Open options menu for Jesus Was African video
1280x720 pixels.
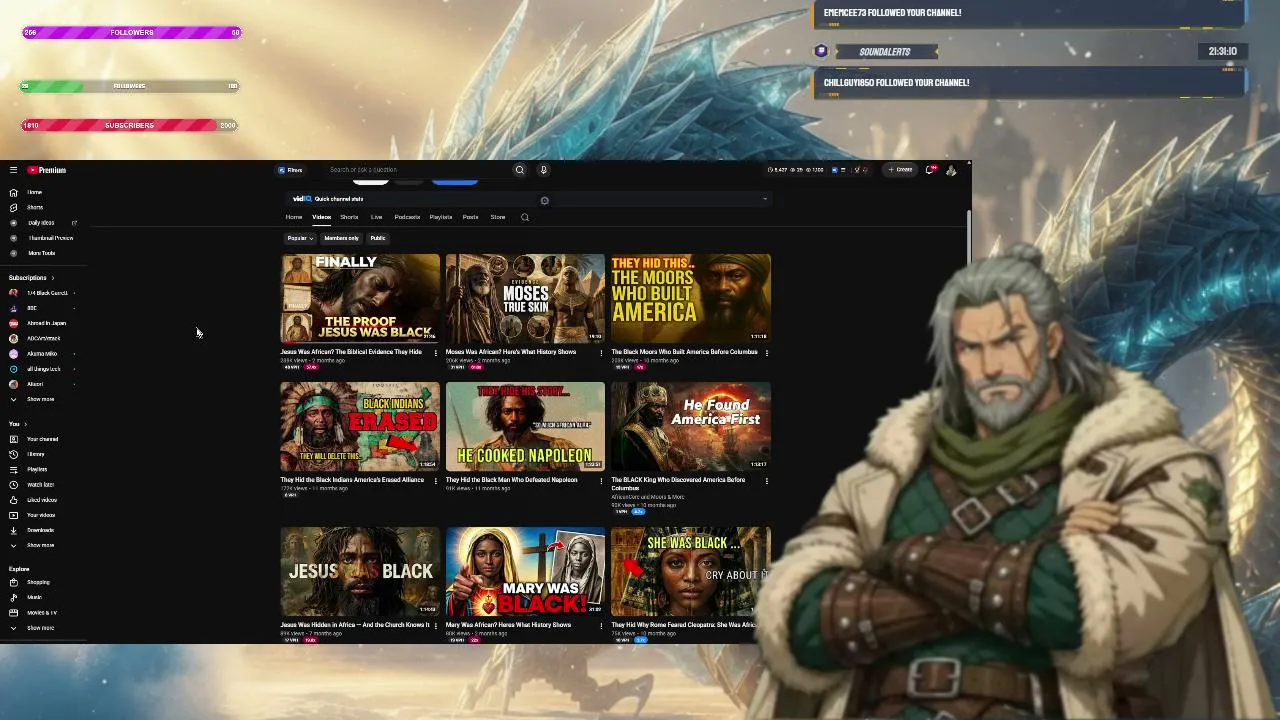click(x=435, y=353)
